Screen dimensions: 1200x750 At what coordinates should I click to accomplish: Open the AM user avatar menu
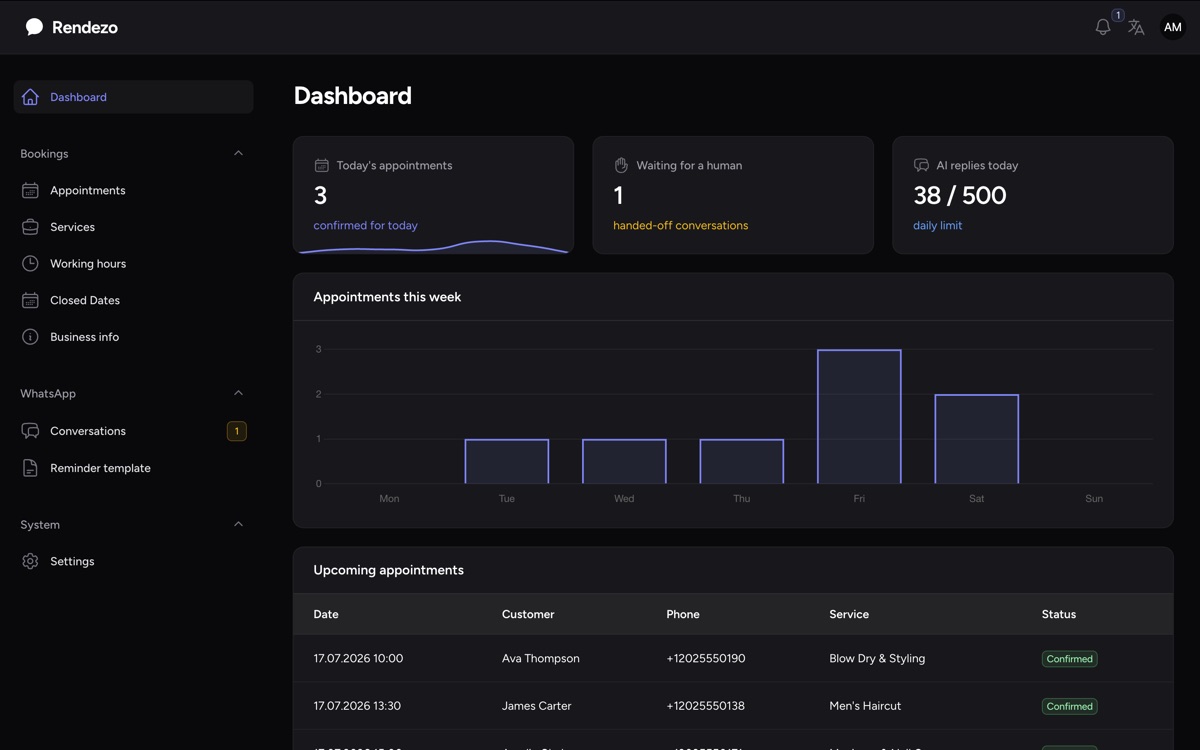click(x=1173, y=27)
